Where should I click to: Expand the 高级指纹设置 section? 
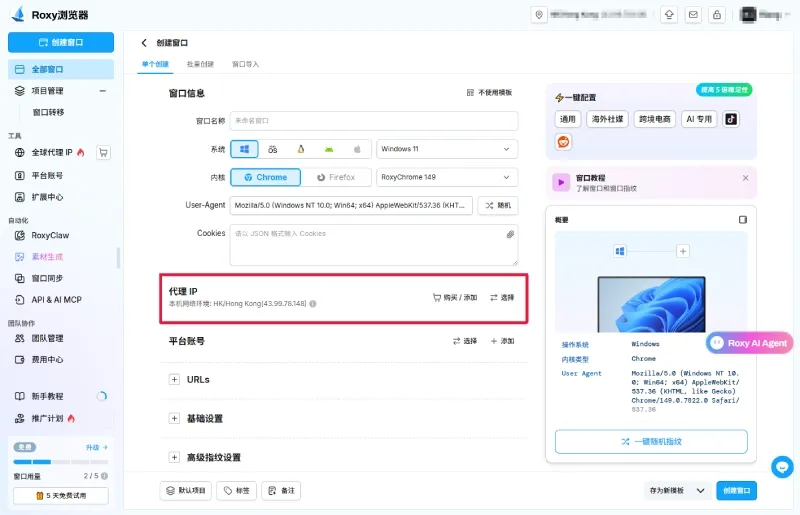pos(174,457)
